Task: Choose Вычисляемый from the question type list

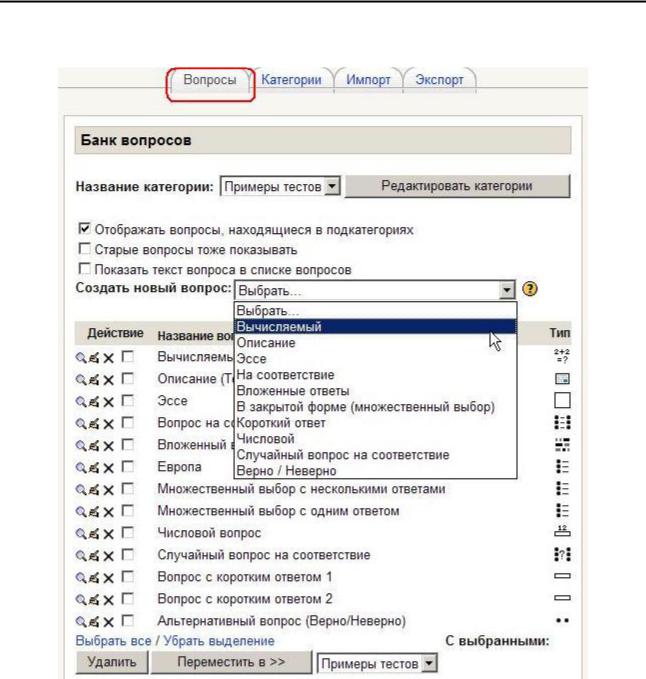Action: point(375,327)
